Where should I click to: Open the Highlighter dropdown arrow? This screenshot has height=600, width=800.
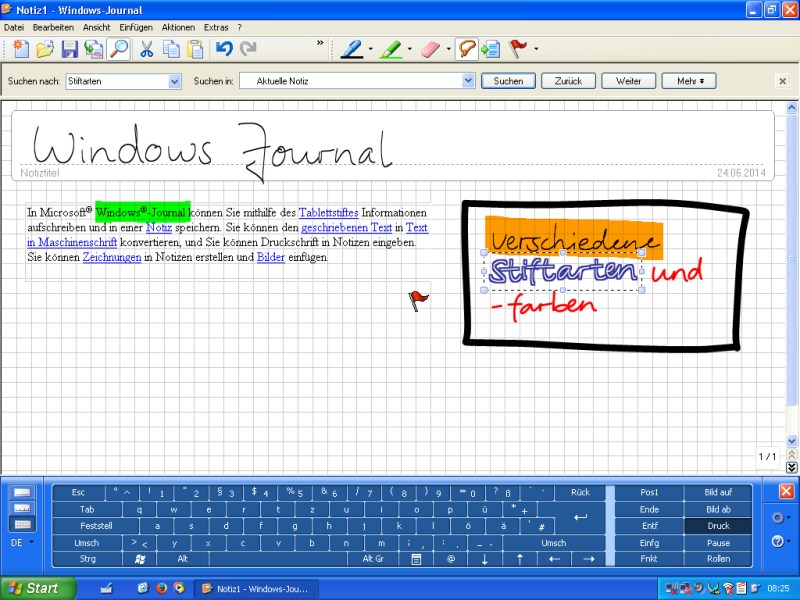coord(410,49)
